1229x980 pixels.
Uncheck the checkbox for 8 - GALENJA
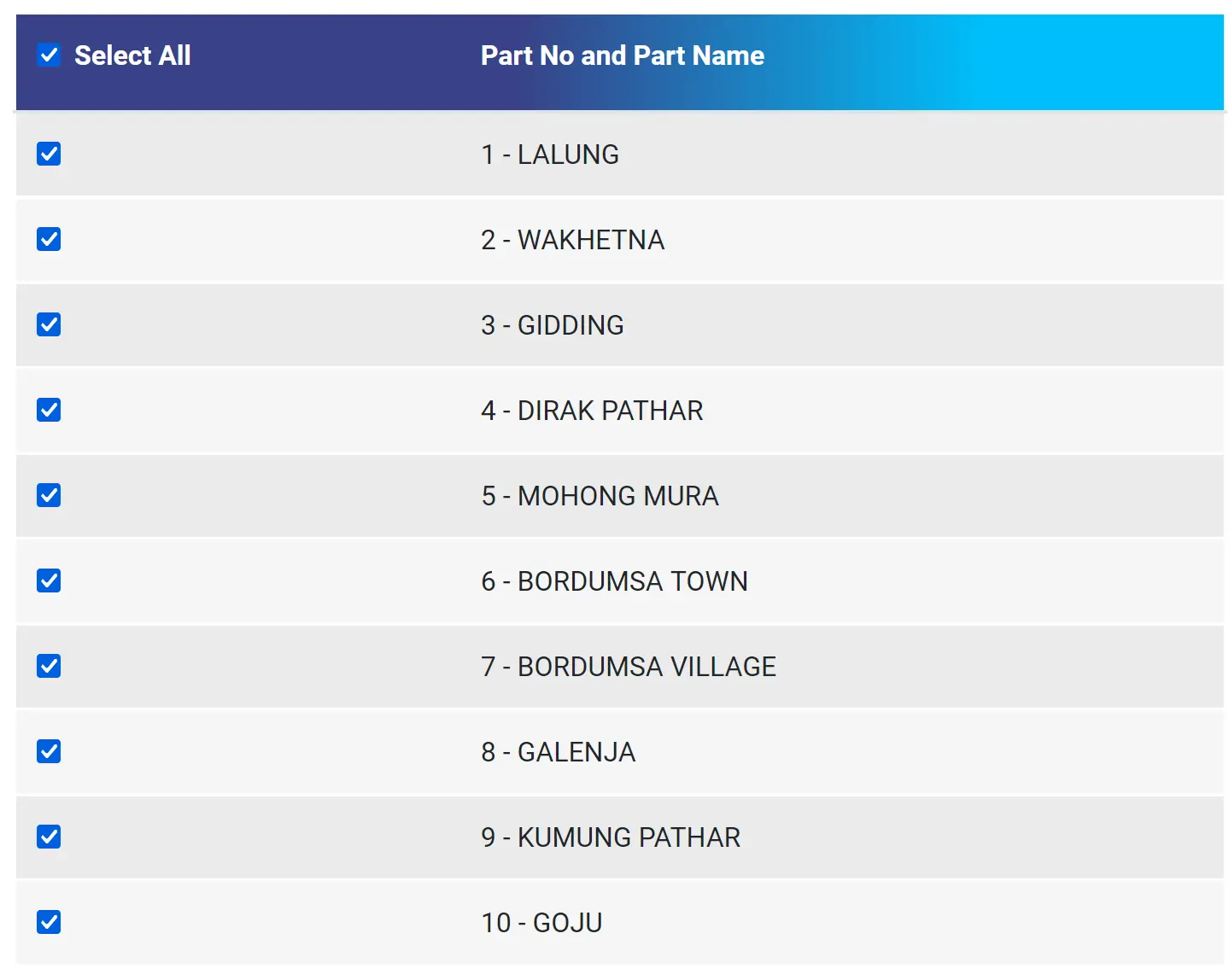[49, 751]
